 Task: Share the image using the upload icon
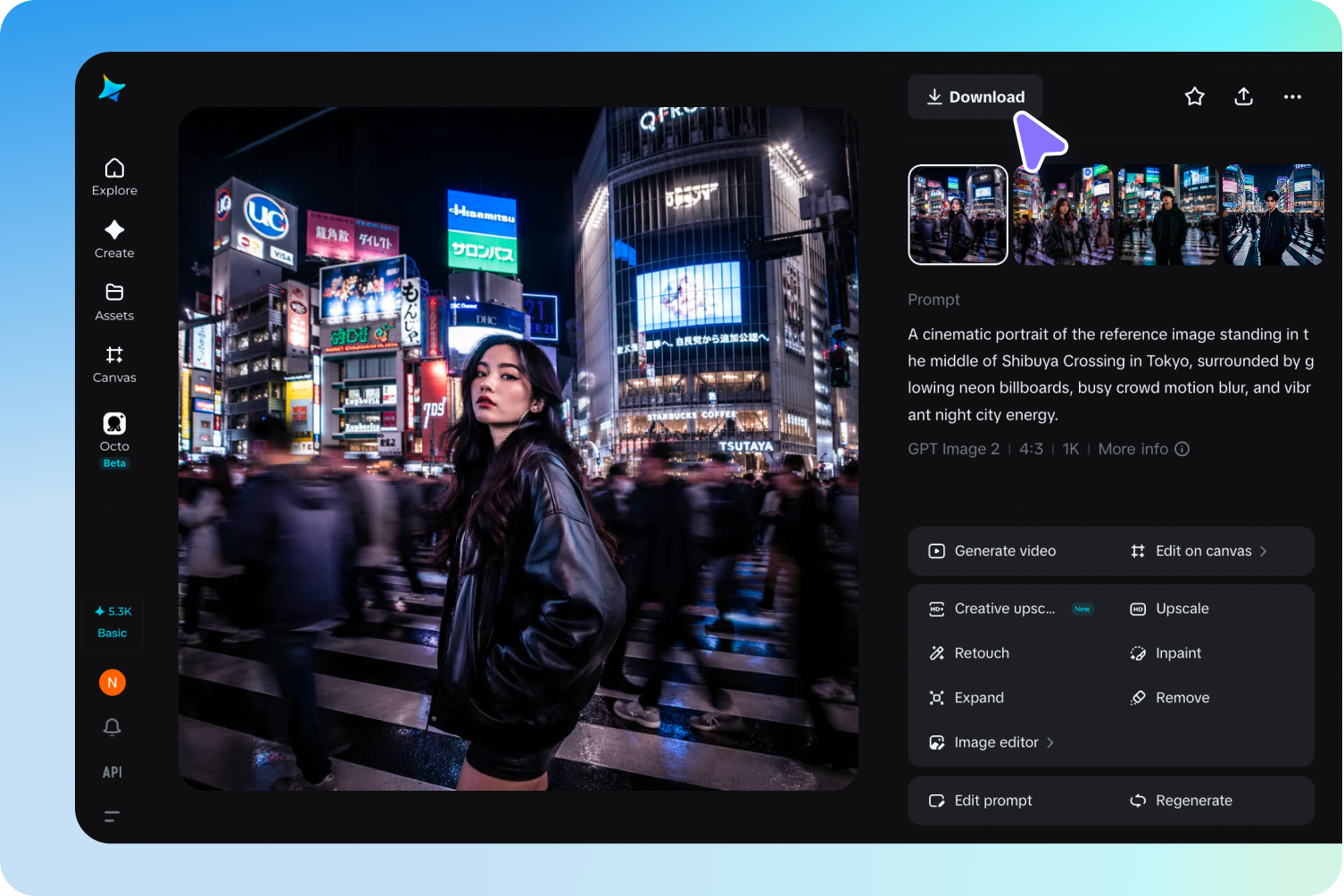[x=1244, y=96]
